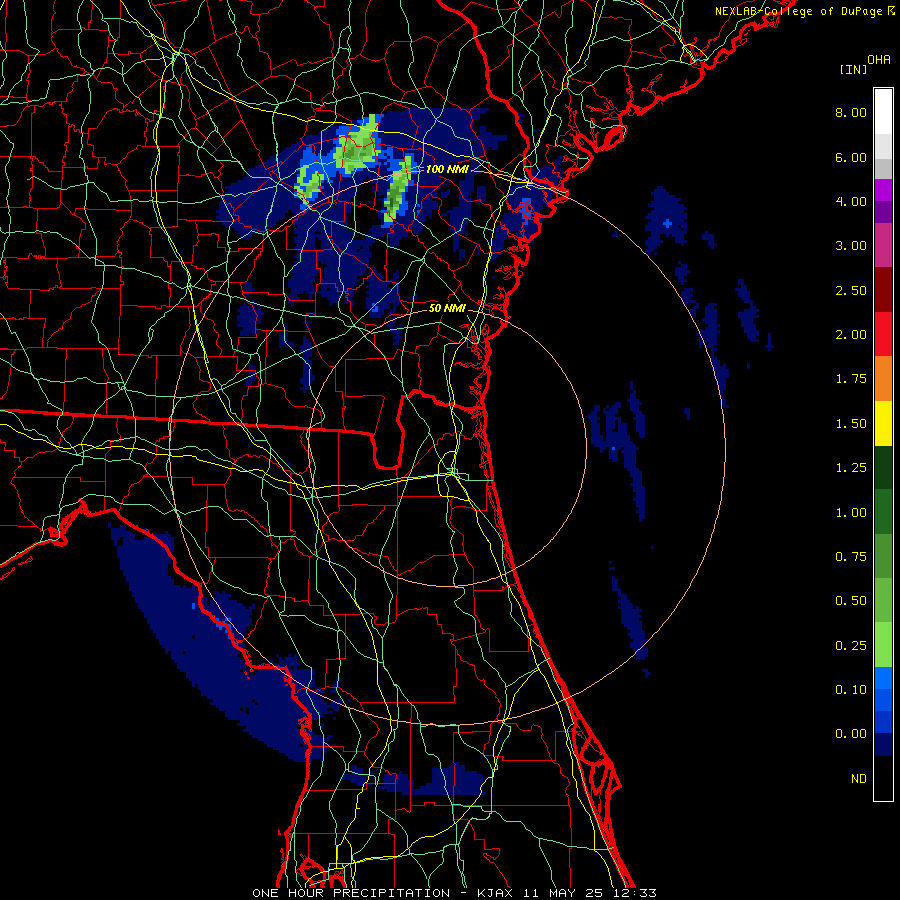Click the 100 NMI range ring label
Screen dimensions: 900x900
(447, 169)
